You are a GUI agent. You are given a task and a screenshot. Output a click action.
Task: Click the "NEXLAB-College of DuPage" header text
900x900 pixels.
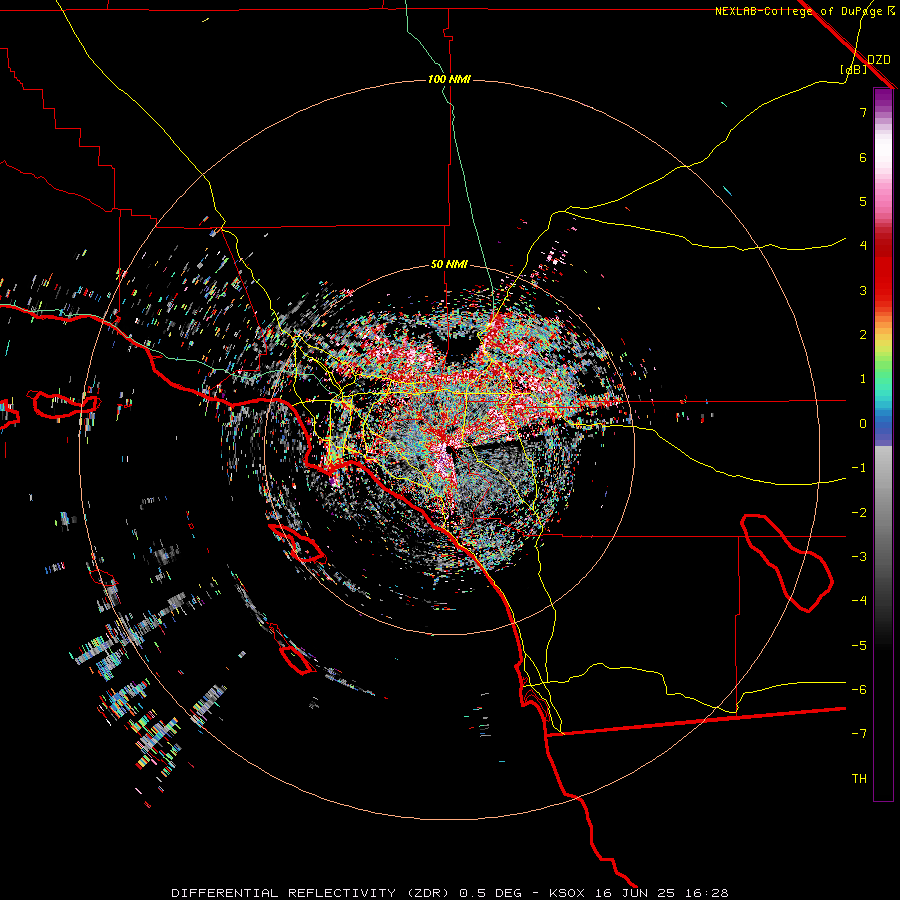(800, 11)
